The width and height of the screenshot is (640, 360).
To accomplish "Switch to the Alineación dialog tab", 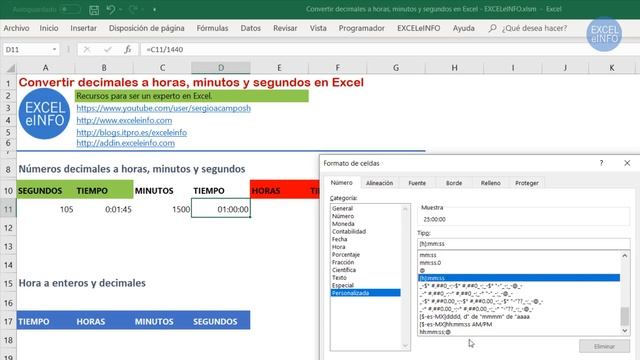I will (x=379, y=183).
